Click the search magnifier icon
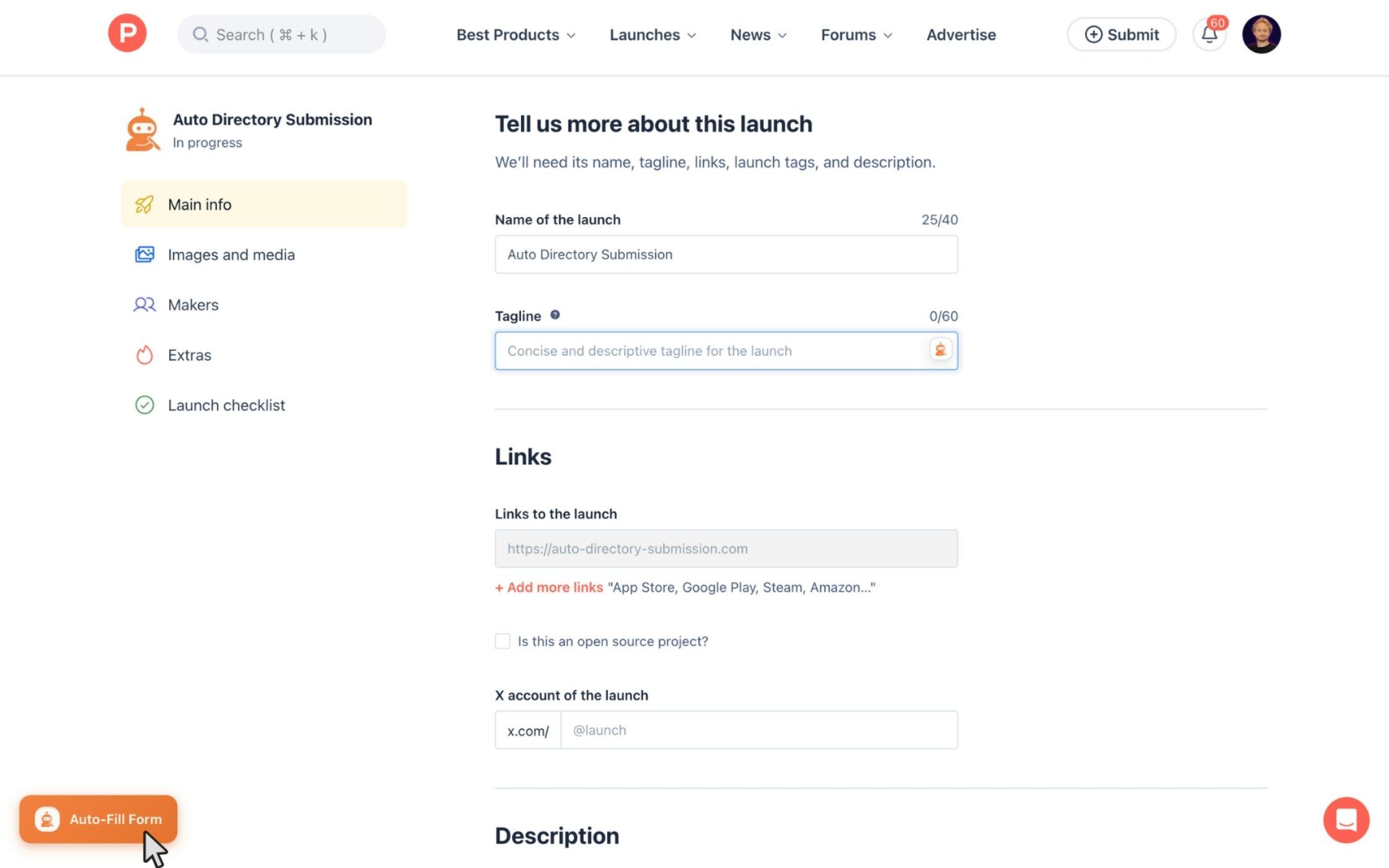Viewport: 1389px width, 868px height. coord(200,35)
